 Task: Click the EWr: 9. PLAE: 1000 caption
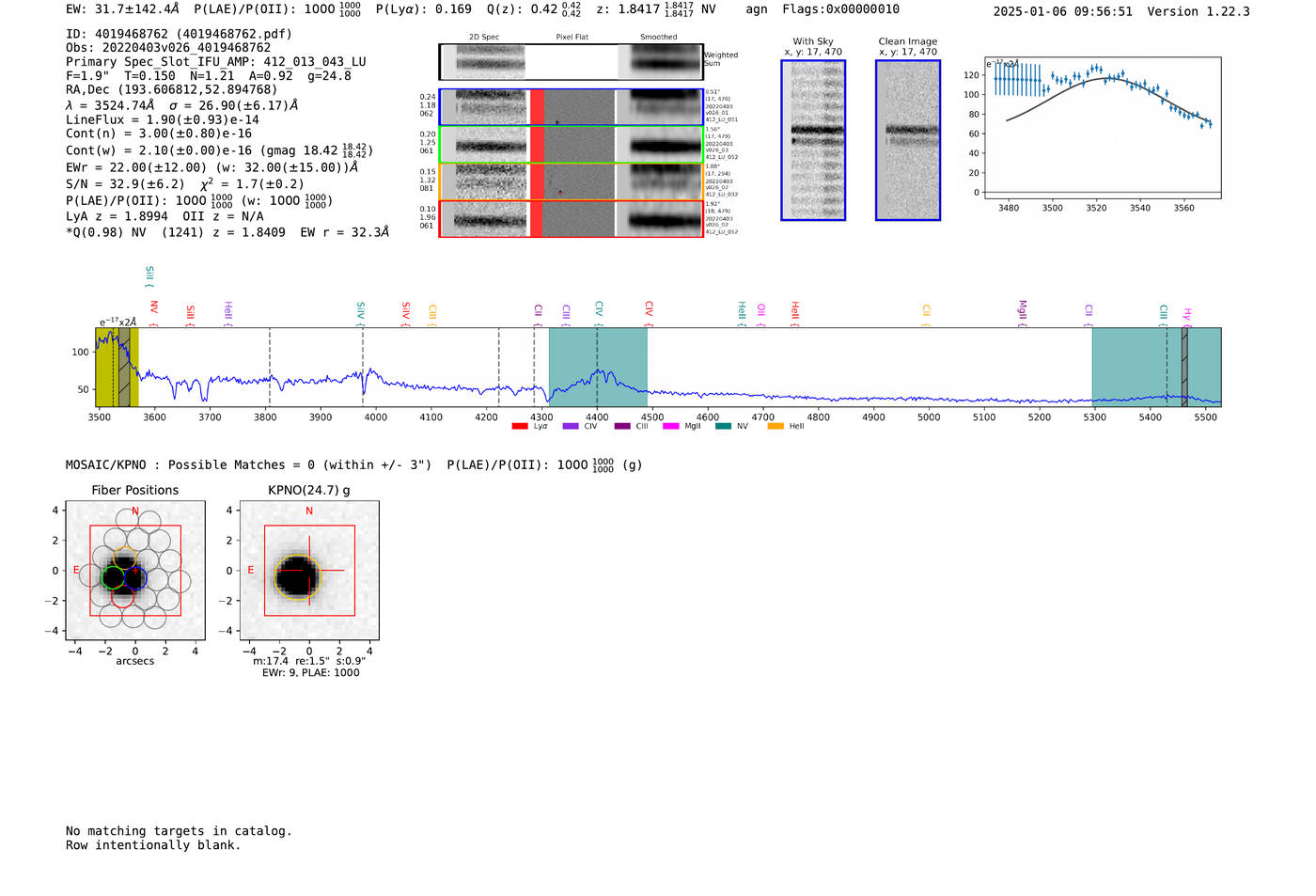click(310, 673)
